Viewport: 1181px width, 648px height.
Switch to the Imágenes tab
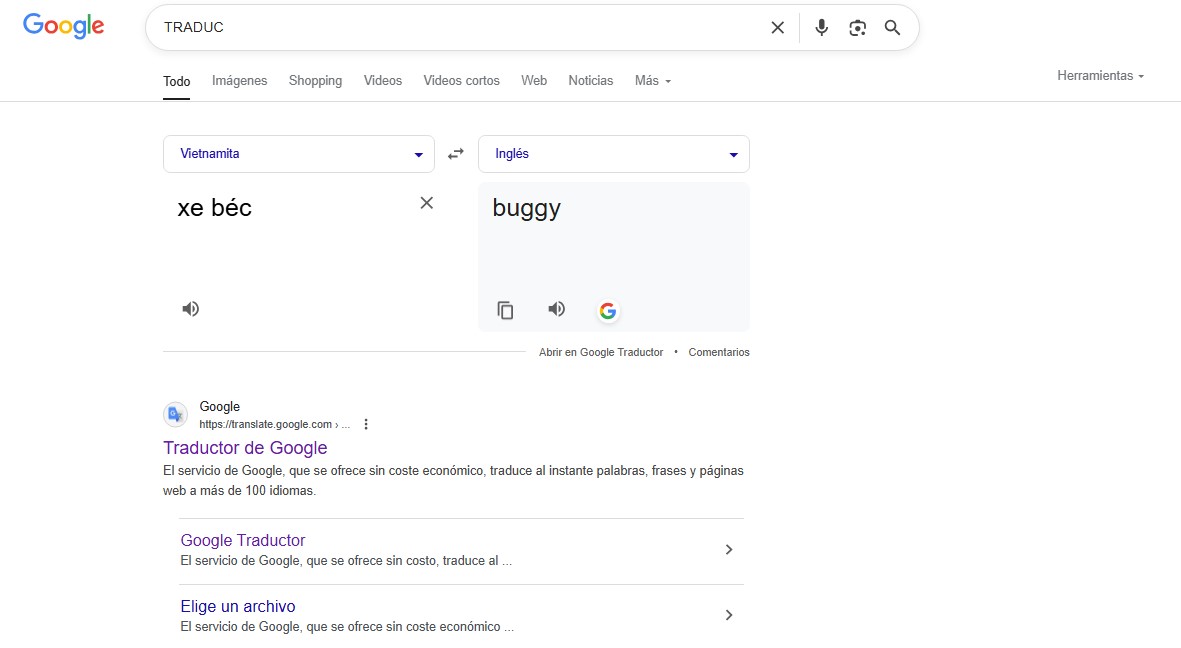coord(240,81)
